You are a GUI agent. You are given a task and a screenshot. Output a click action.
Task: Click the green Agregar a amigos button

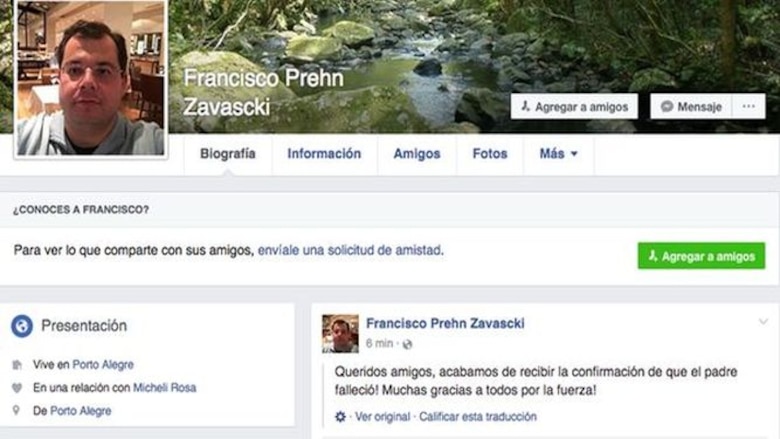pyautogui.click(x=701, y=256)
